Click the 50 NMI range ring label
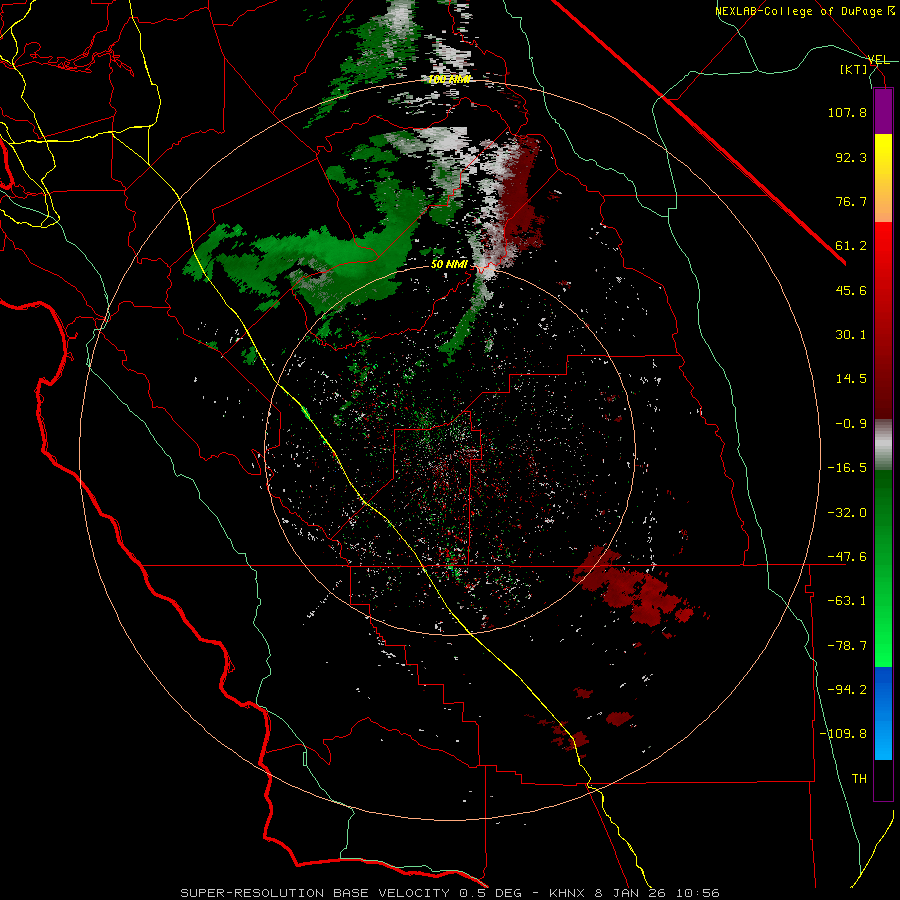This screenshot has height=900, width=900. coord(449,265)
